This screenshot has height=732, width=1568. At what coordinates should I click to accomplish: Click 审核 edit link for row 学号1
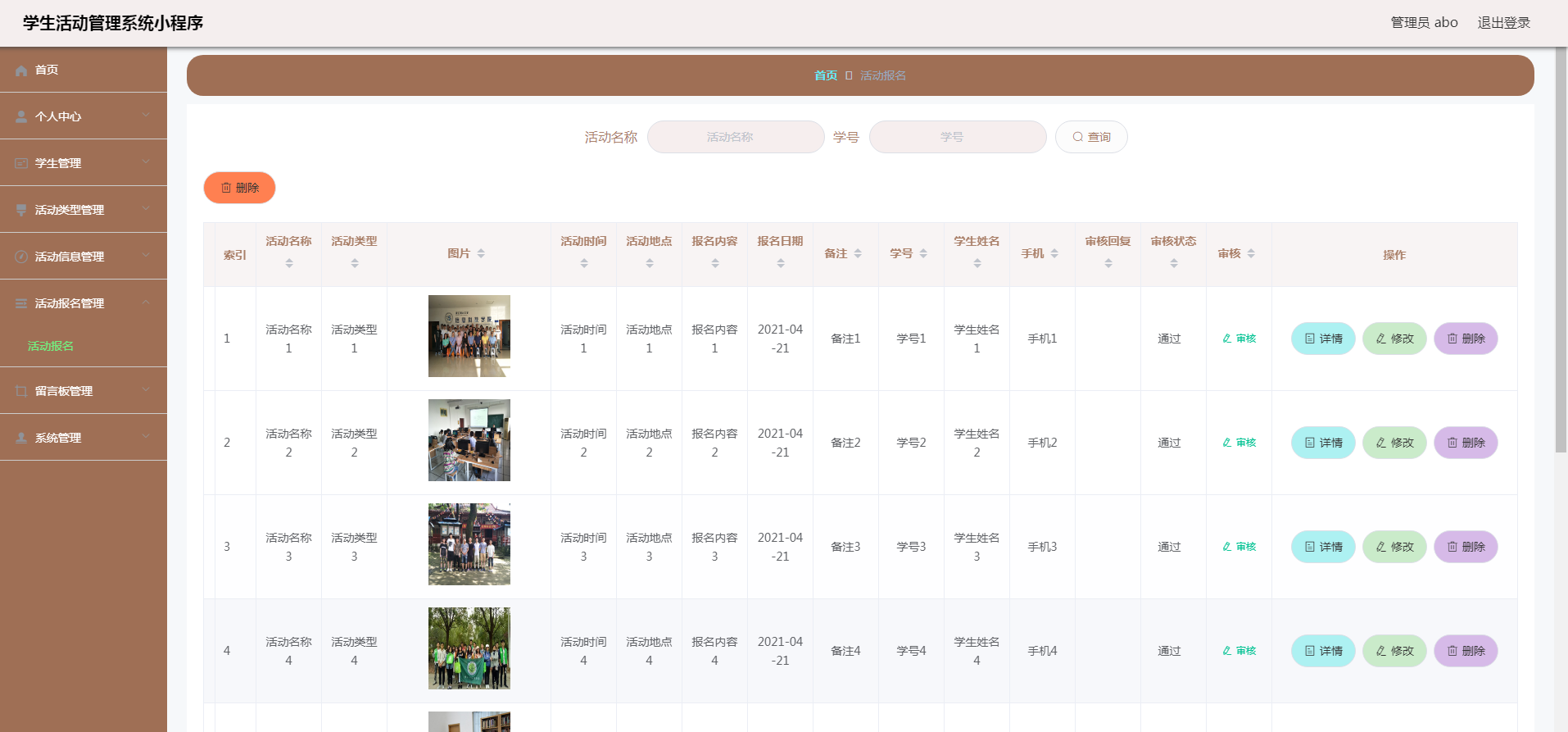click(1239, 339)
